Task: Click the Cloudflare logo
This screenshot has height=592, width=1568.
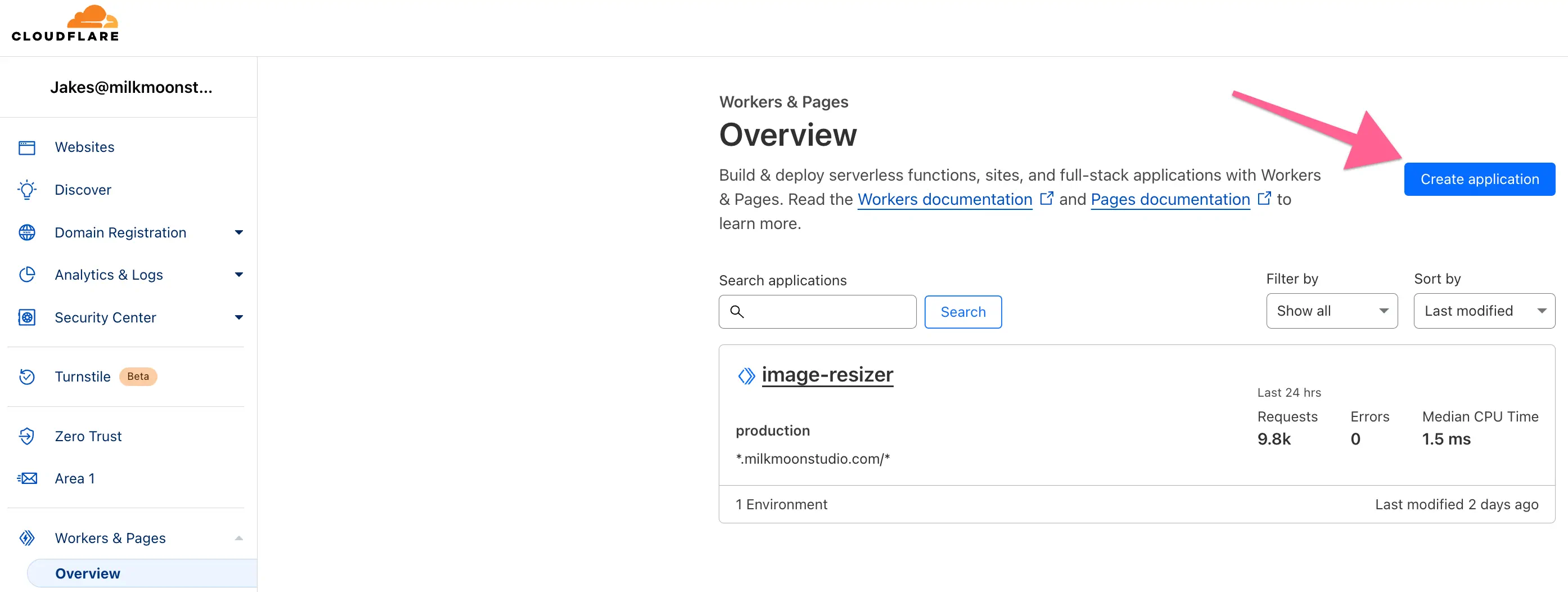Action: (x=65, y=23)
